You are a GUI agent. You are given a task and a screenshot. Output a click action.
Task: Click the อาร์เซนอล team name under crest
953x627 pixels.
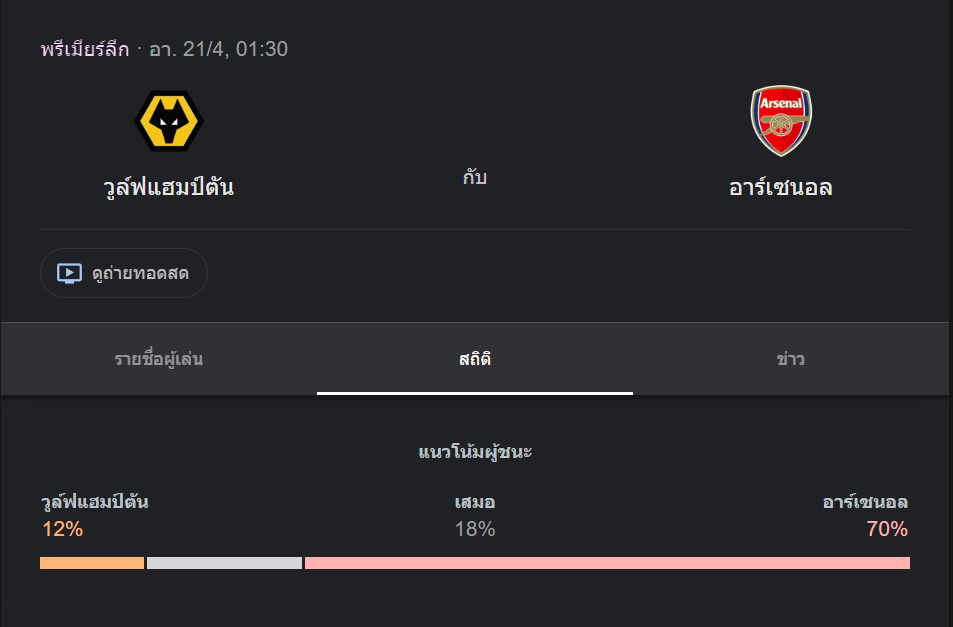781,187
